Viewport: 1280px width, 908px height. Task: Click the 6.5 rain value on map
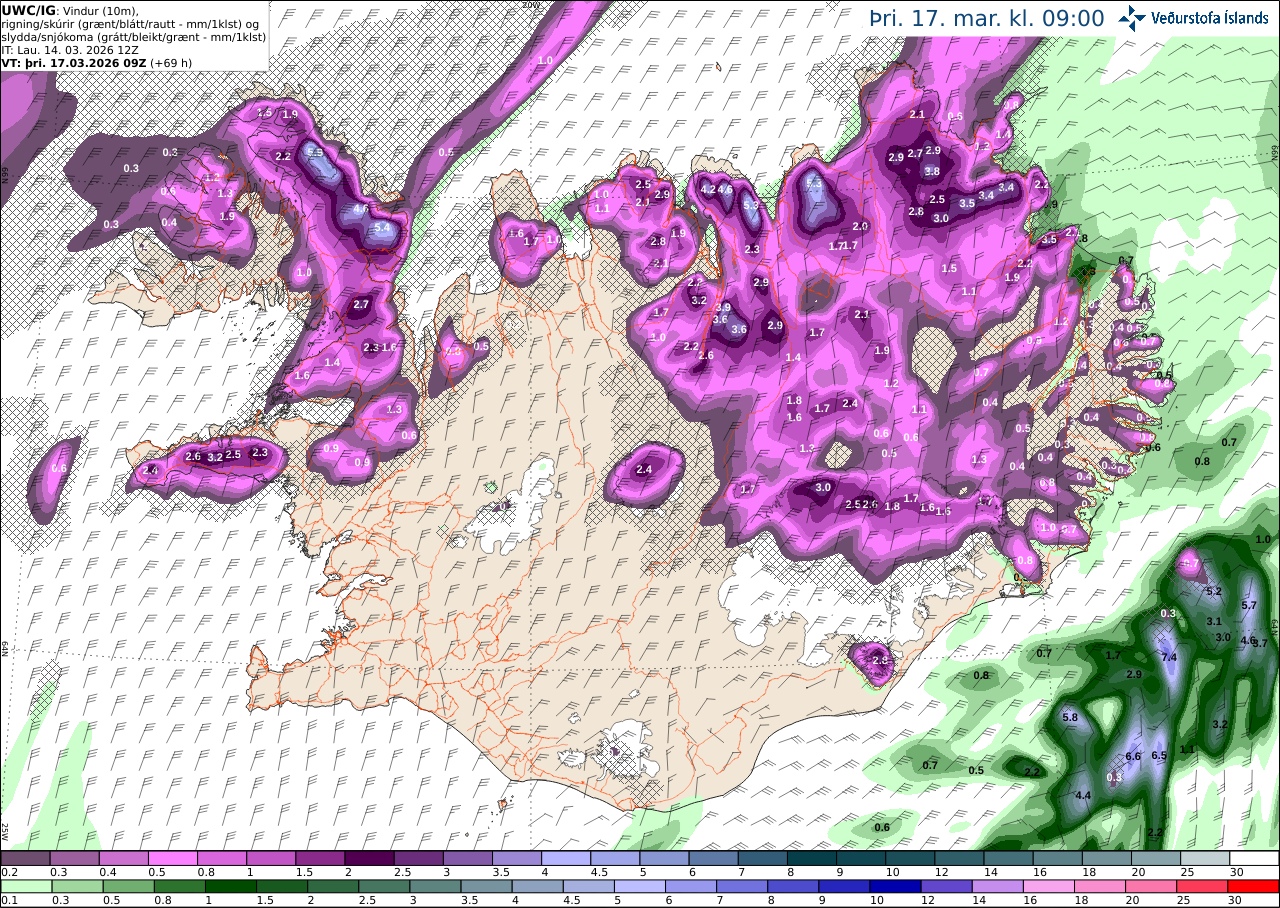[1159, 756]
